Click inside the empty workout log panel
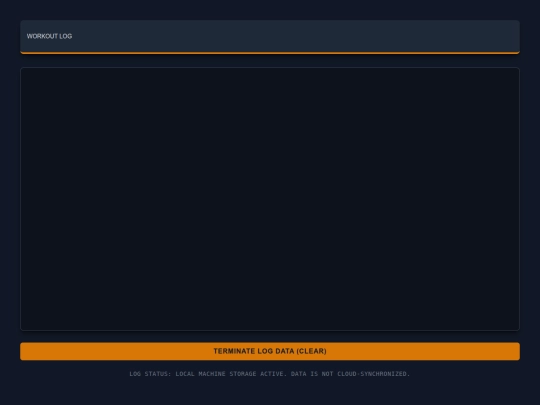The width and height of the screenshot is (540, 405). point(270,199)
